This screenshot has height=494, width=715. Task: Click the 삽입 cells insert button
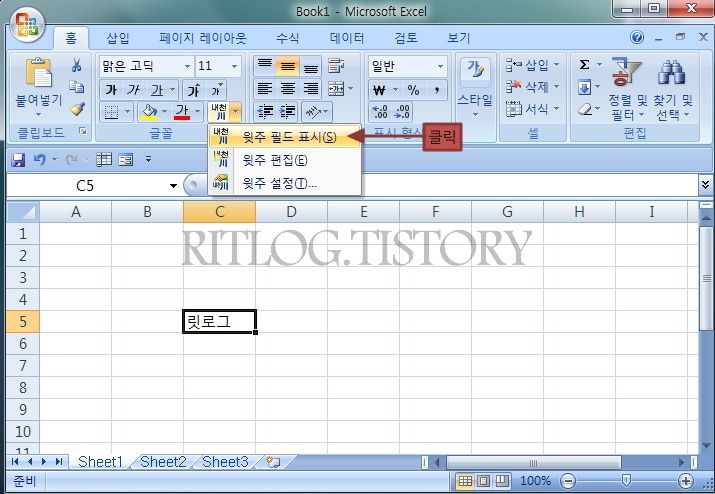tap(532, 65)
